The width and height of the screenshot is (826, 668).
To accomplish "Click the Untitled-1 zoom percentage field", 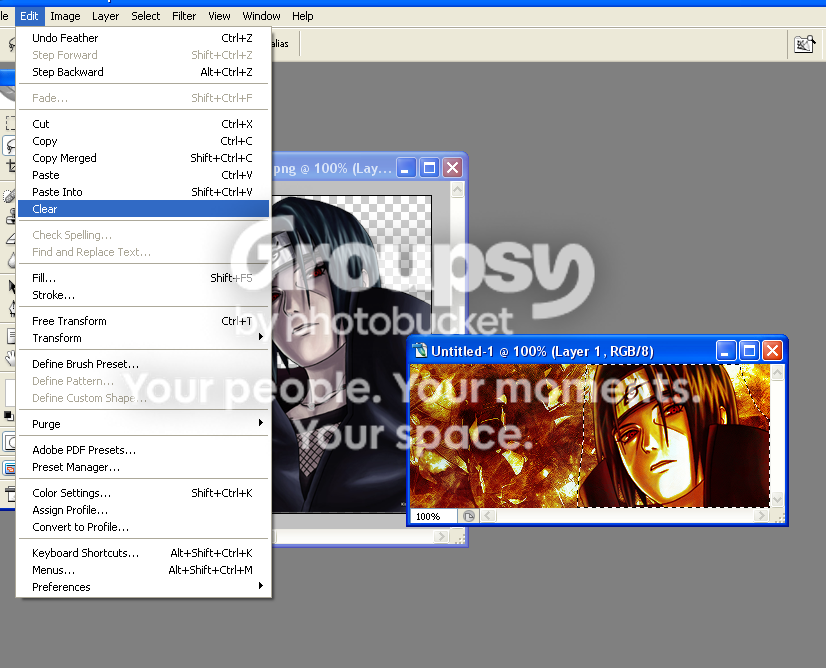I will pyautogui.click(x=434, y=516).
